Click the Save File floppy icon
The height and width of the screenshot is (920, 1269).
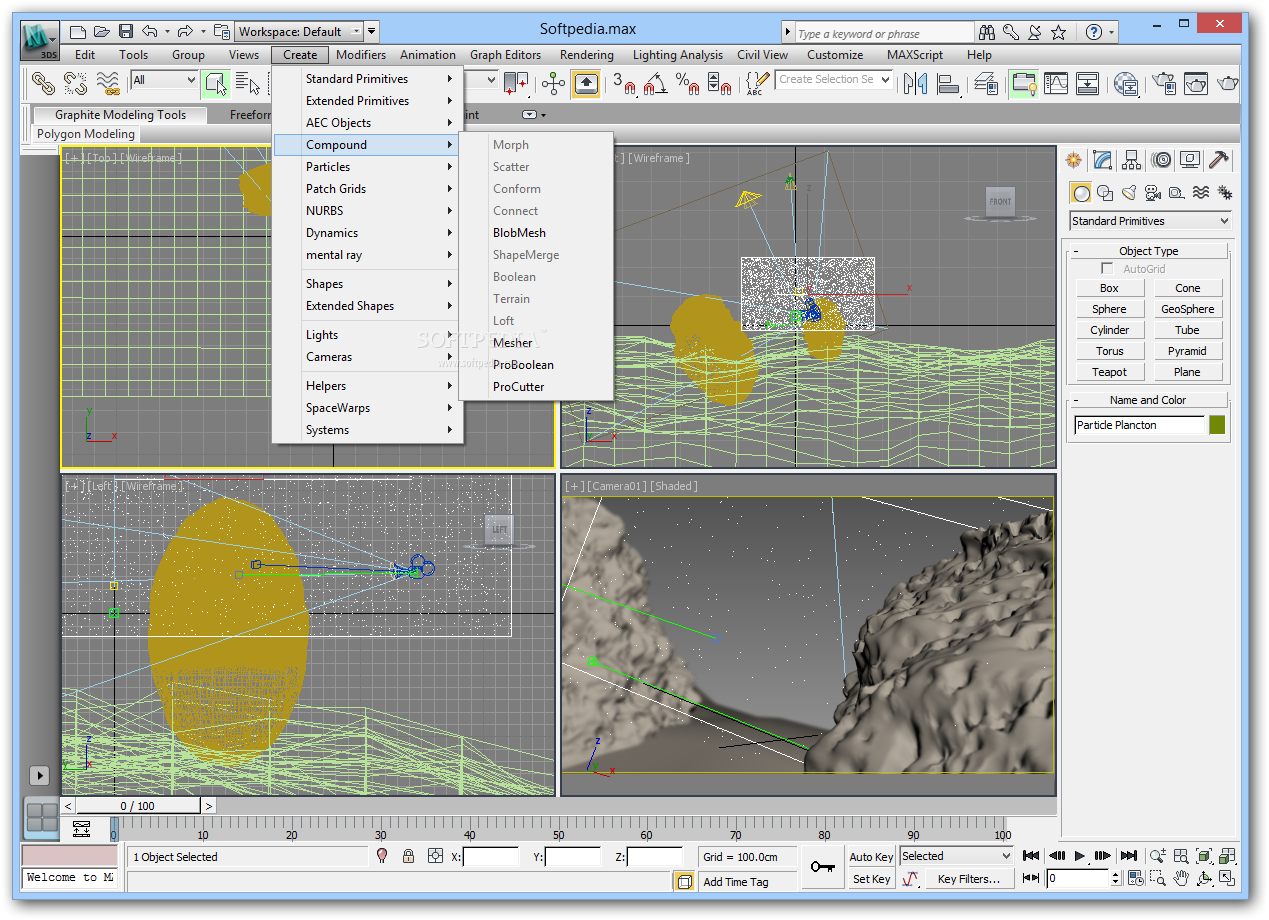click(126, 32)
